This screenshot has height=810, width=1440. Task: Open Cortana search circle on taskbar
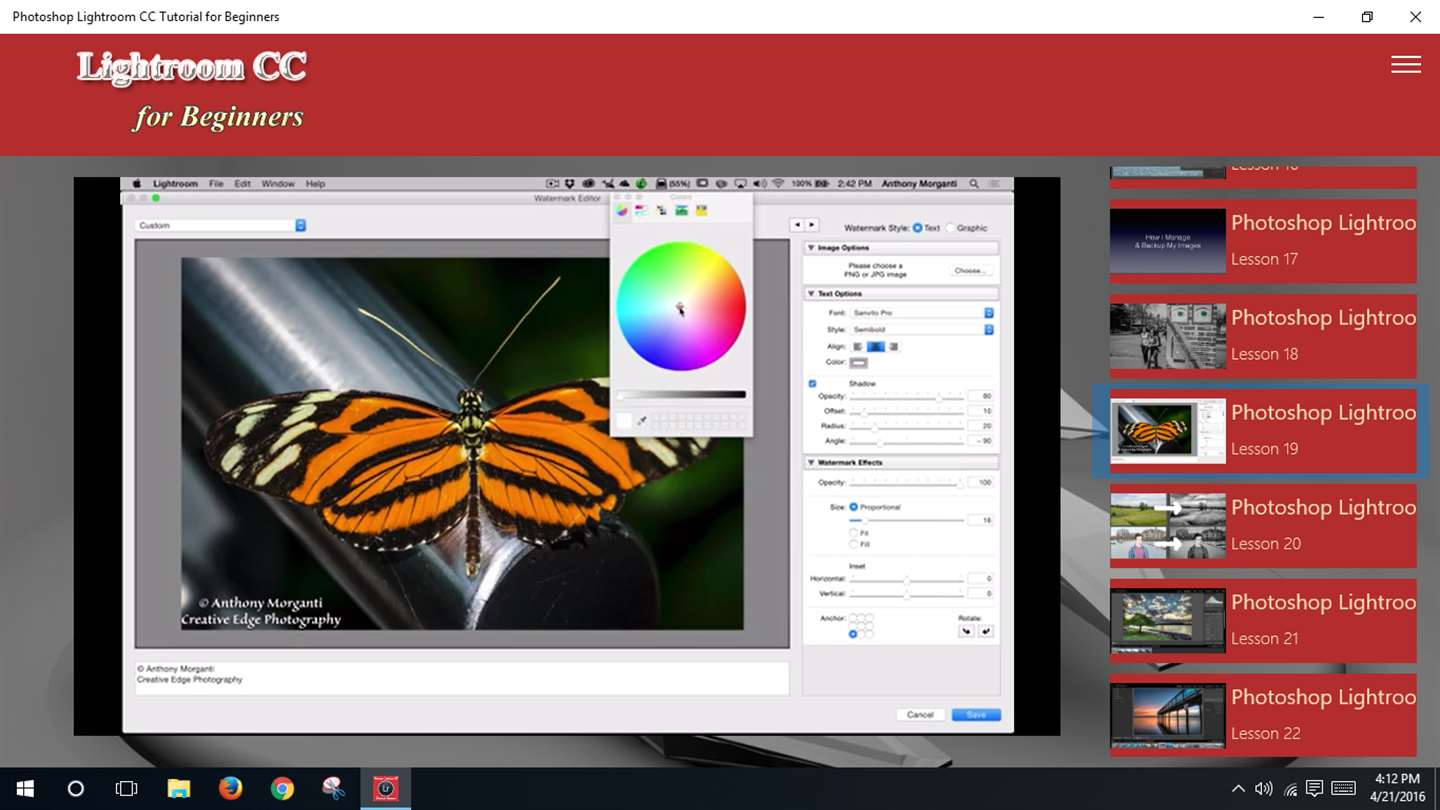click(75, 789)
